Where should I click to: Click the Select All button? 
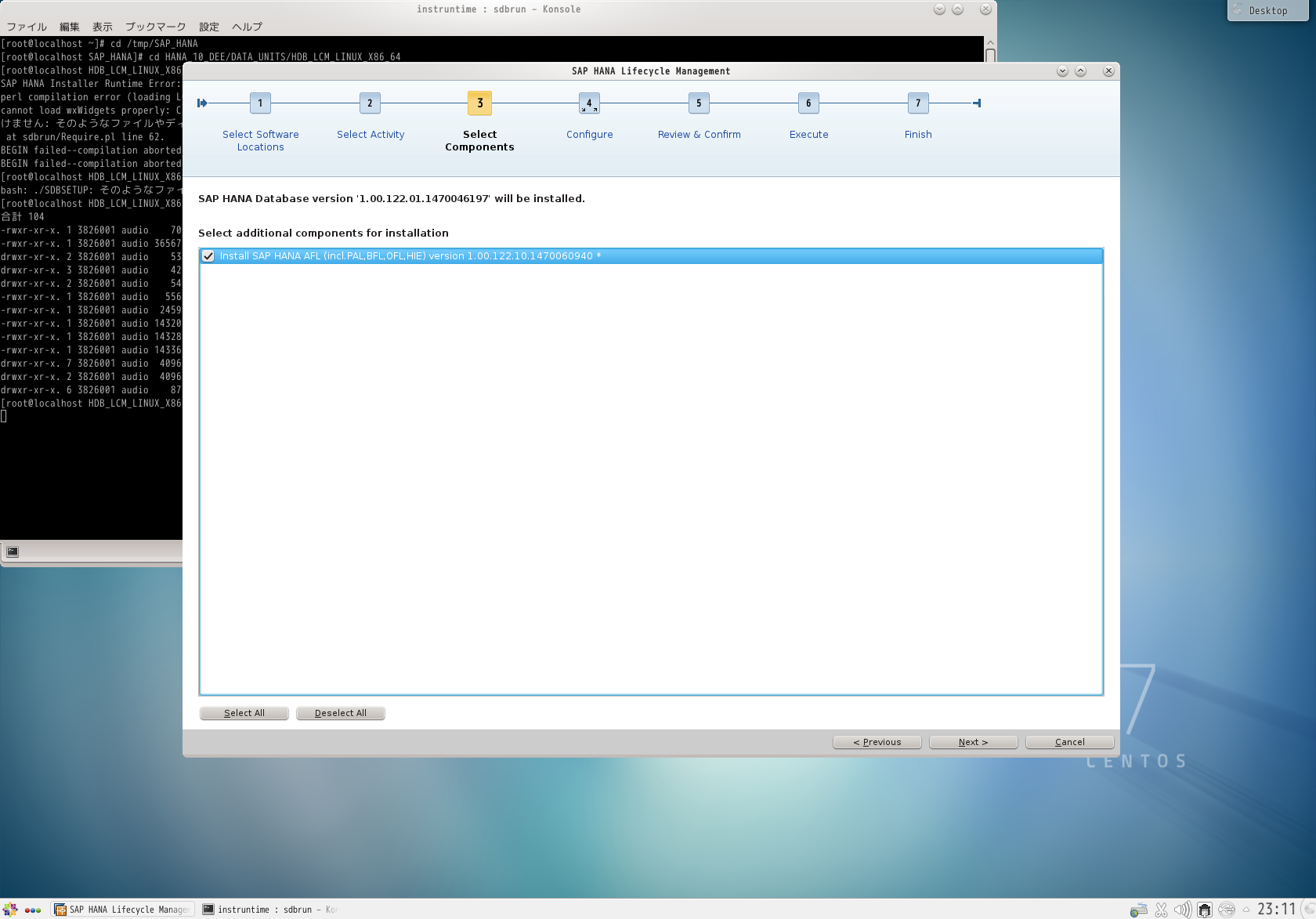pyautogui.click(x=244, y=713)
